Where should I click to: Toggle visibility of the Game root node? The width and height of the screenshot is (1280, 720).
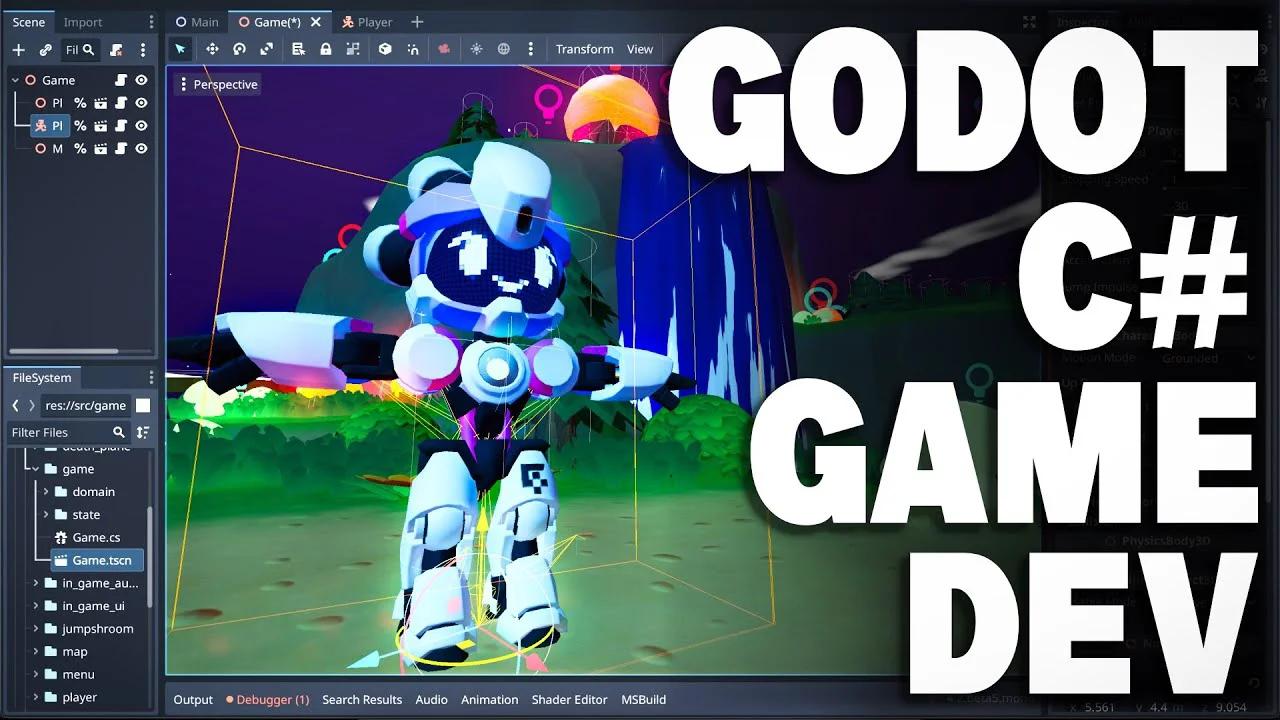coord(142,80)
